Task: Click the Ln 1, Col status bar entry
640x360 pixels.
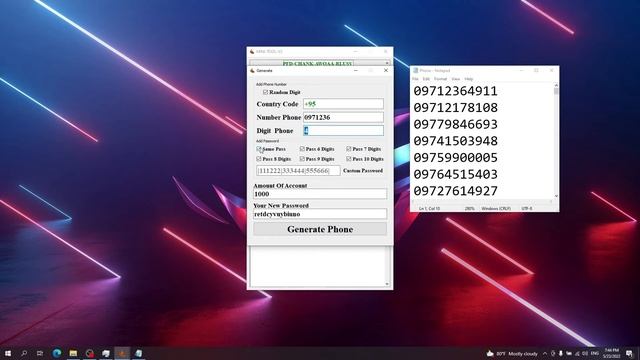Action: tap(429, 209)
